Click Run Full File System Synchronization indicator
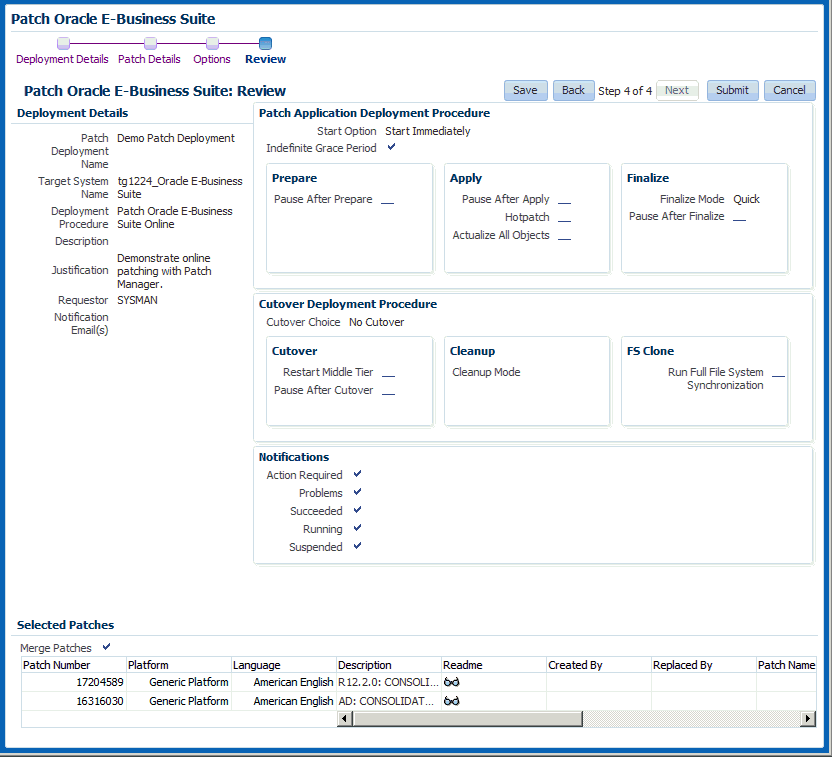This screenshot has height=757, width=832. pos(778,376)
